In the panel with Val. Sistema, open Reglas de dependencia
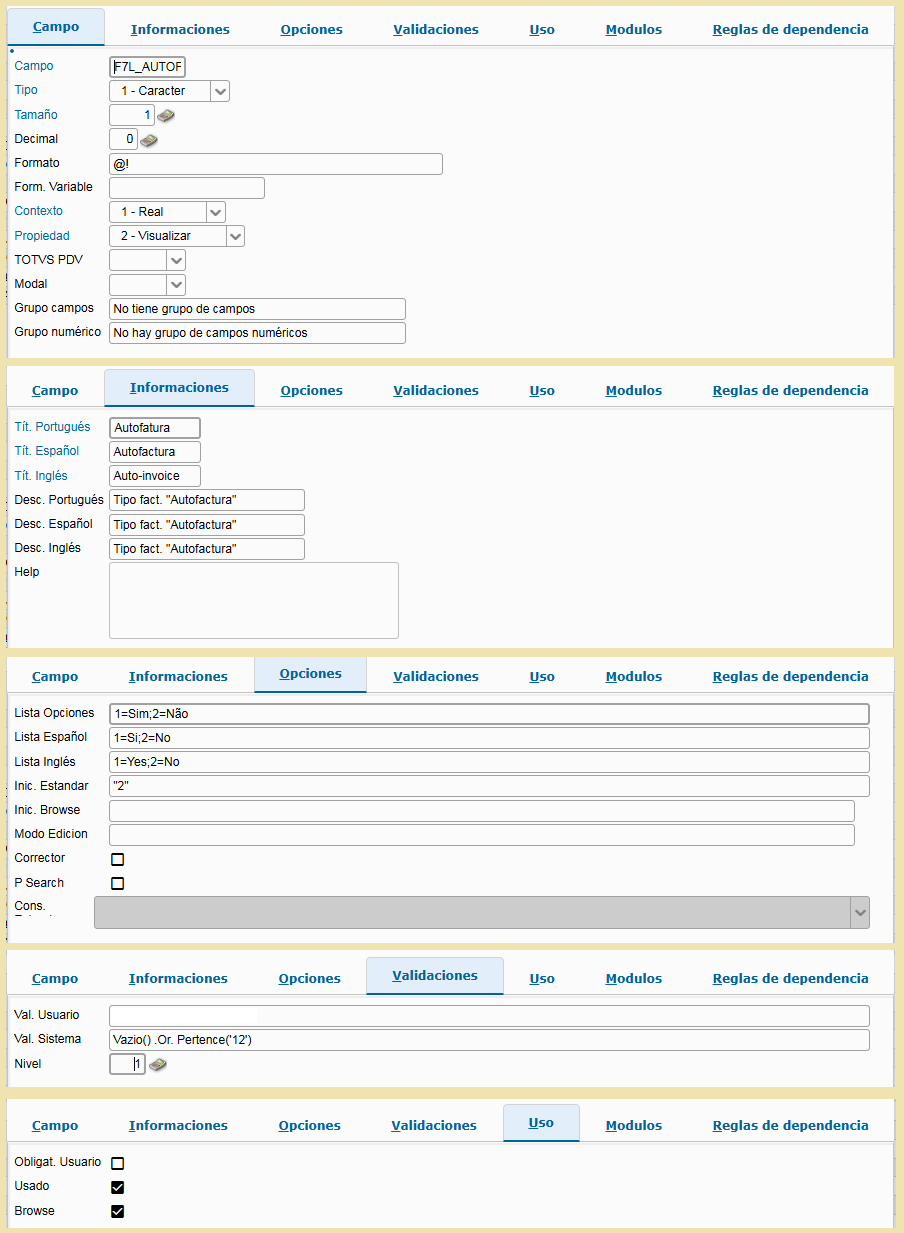Image resolution: width=904 pixels, height=1233 pixels. pyautogui.click(x=791, y=978)
